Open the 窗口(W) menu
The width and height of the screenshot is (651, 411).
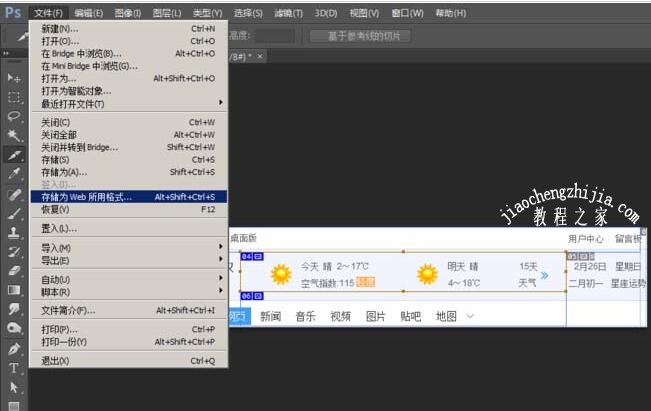point(407,13)
